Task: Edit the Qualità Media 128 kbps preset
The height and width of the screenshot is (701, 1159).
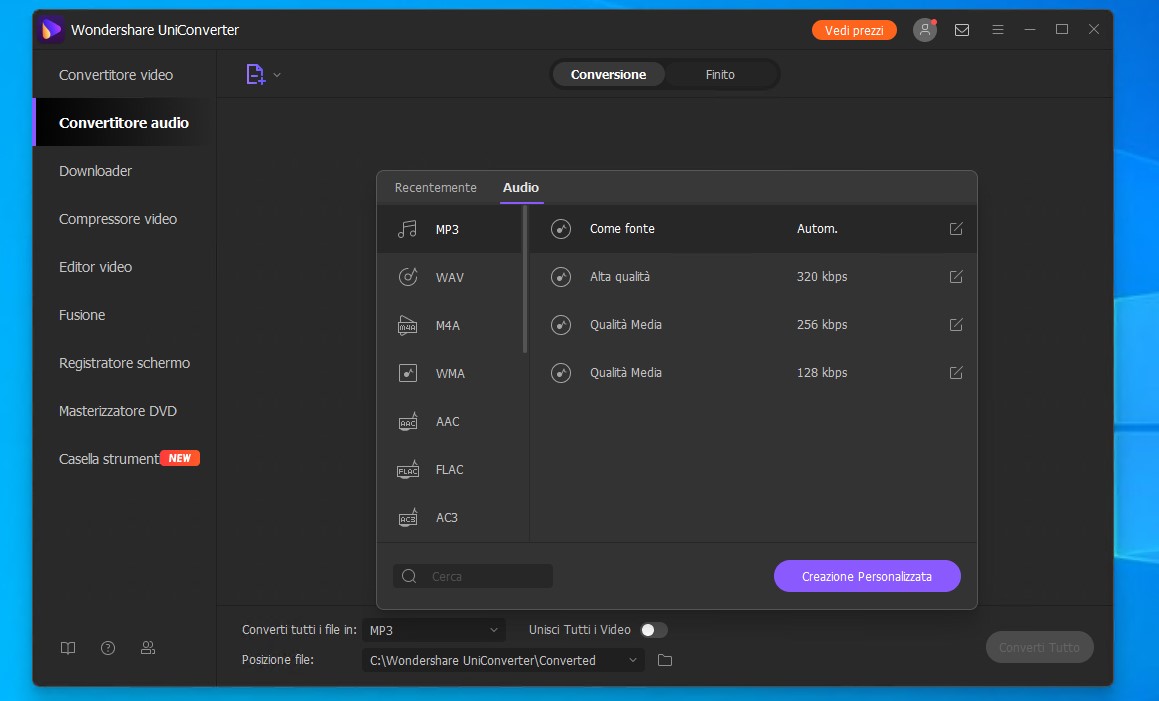Action: pyautogui.click(x=956, y=373)
